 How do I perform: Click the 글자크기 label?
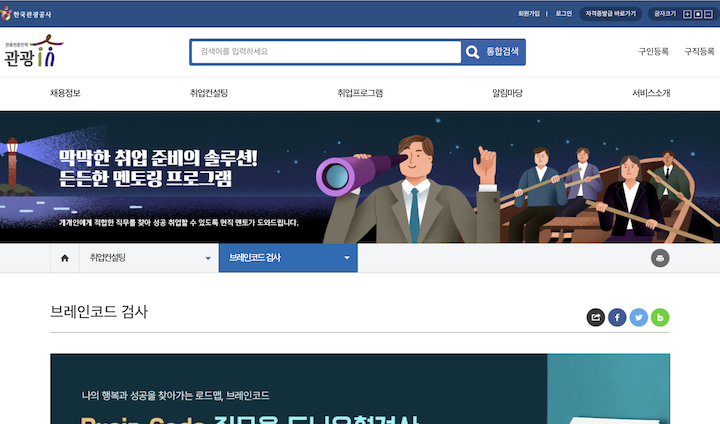pyautogui.click(x=665, y=14)
